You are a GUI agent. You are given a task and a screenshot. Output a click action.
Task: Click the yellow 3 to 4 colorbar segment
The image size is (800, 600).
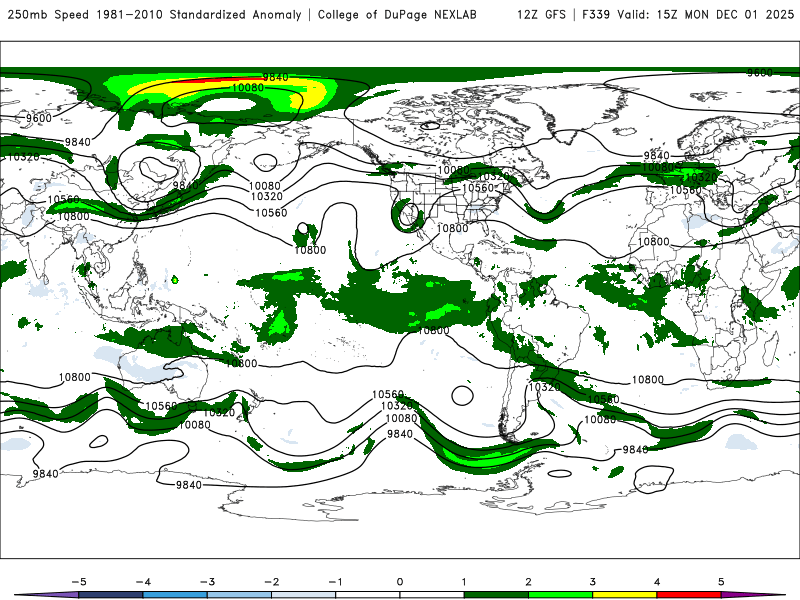pyautogui.click(x=624, y=595)
